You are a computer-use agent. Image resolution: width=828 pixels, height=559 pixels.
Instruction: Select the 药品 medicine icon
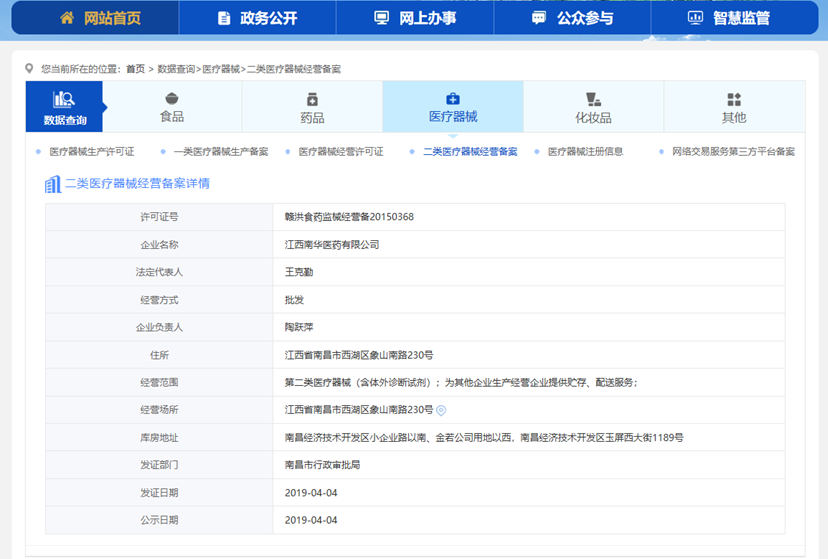pyautogui.click(x=312, y=99)
